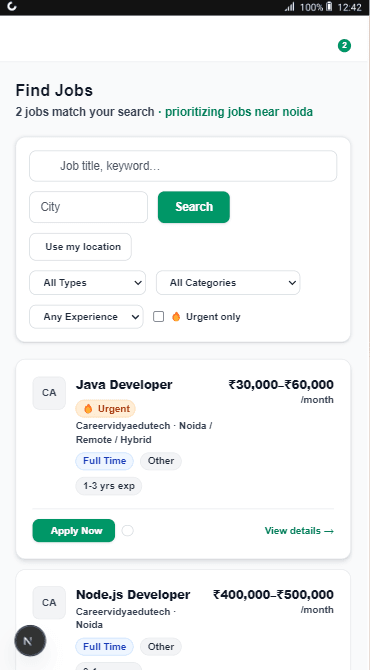370x670 pixels.
Task: Click the flame icon next to Urgent only
Action: (x=176, y=317)
